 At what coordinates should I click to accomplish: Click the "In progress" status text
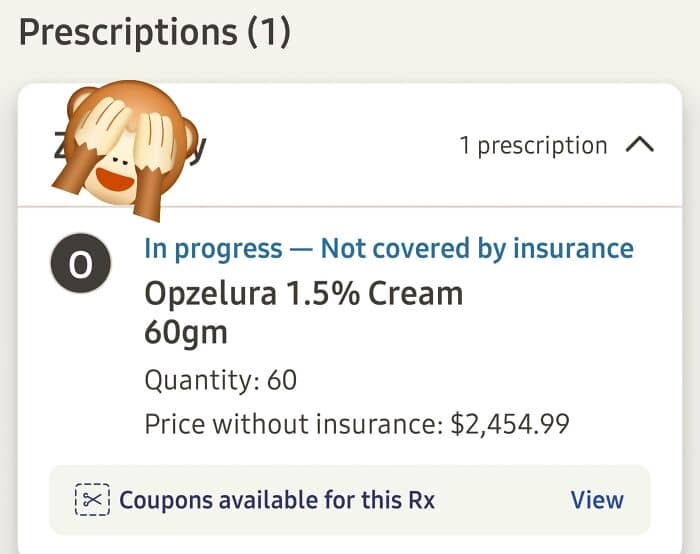[x=213, y=248]
